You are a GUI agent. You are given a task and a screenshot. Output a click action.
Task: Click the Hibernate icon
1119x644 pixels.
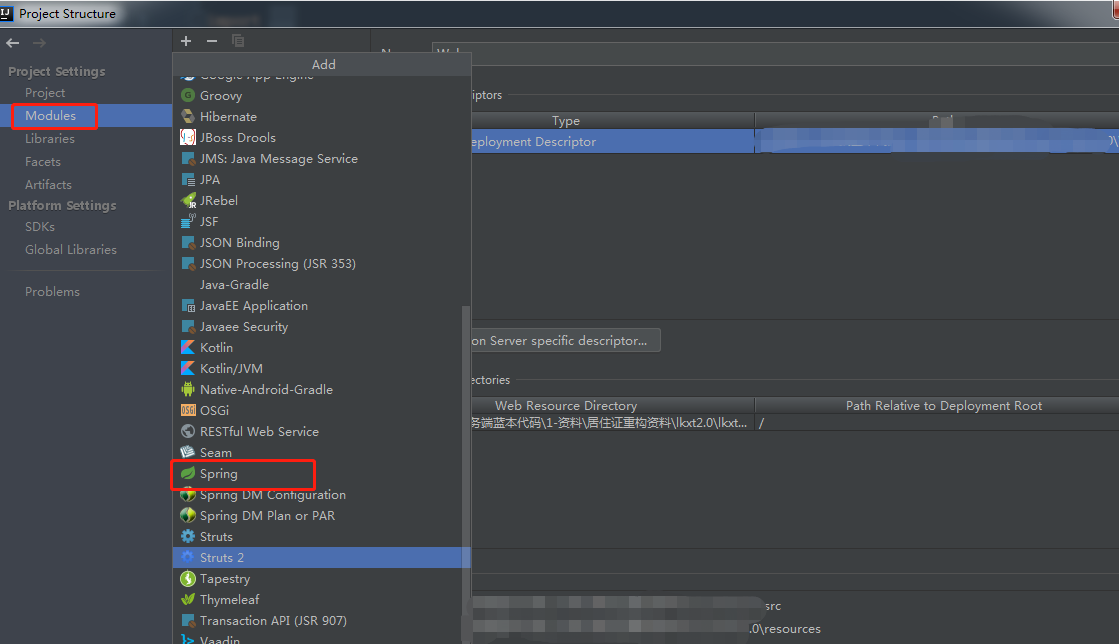[188, 116]
